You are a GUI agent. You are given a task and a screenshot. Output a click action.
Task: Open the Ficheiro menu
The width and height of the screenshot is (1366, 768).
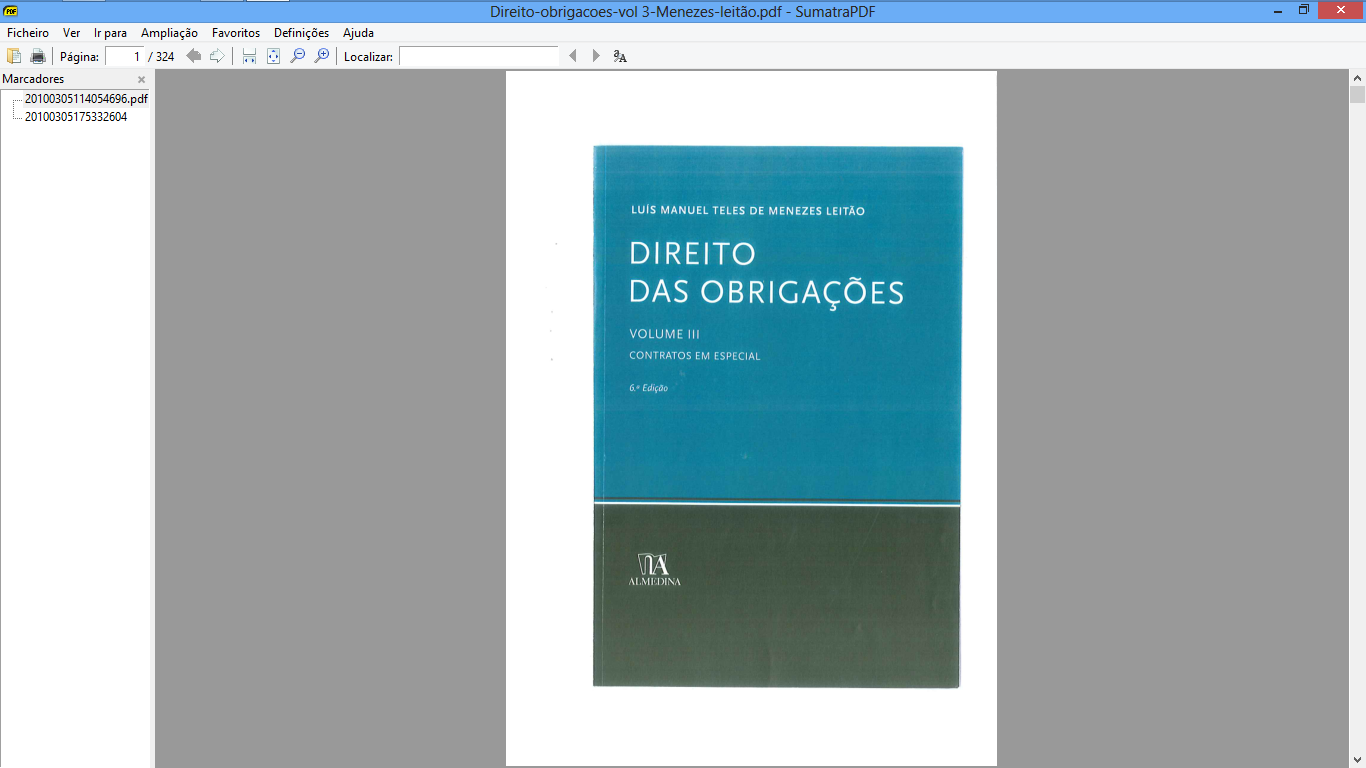[x=28, y=33]
